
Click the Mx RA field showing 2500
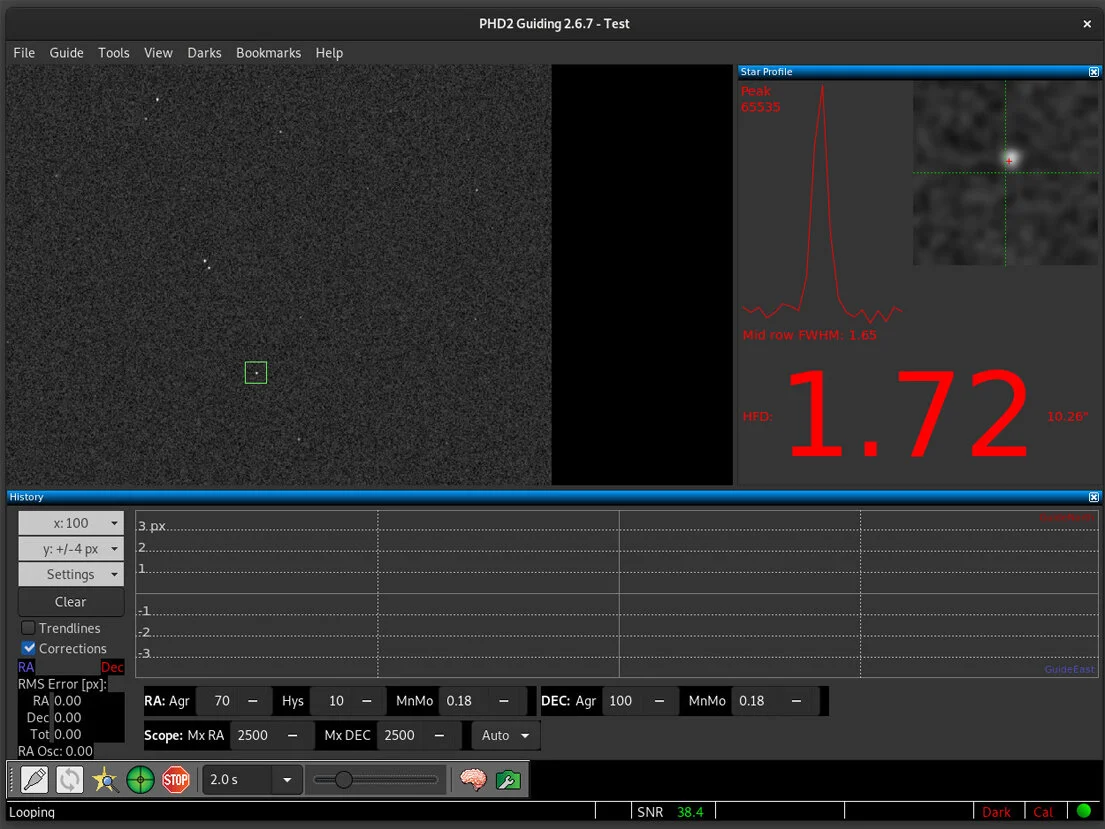[255, 735]
